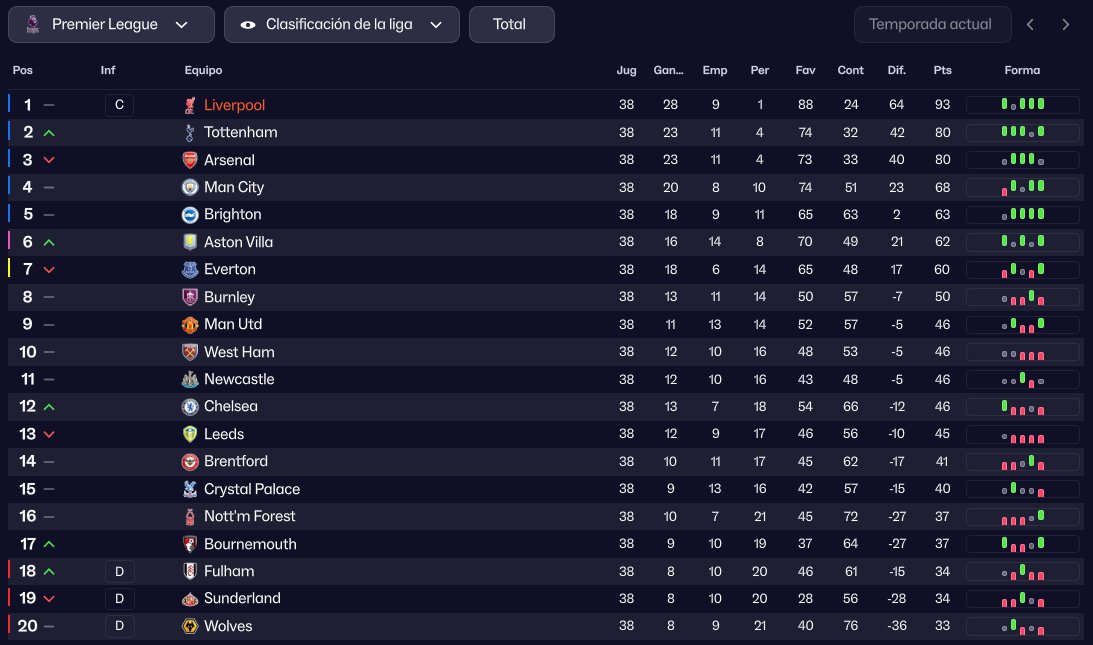This screenshot has height=645, width=1093.
Task: Select the Total filter button
Action: point(510,24)
